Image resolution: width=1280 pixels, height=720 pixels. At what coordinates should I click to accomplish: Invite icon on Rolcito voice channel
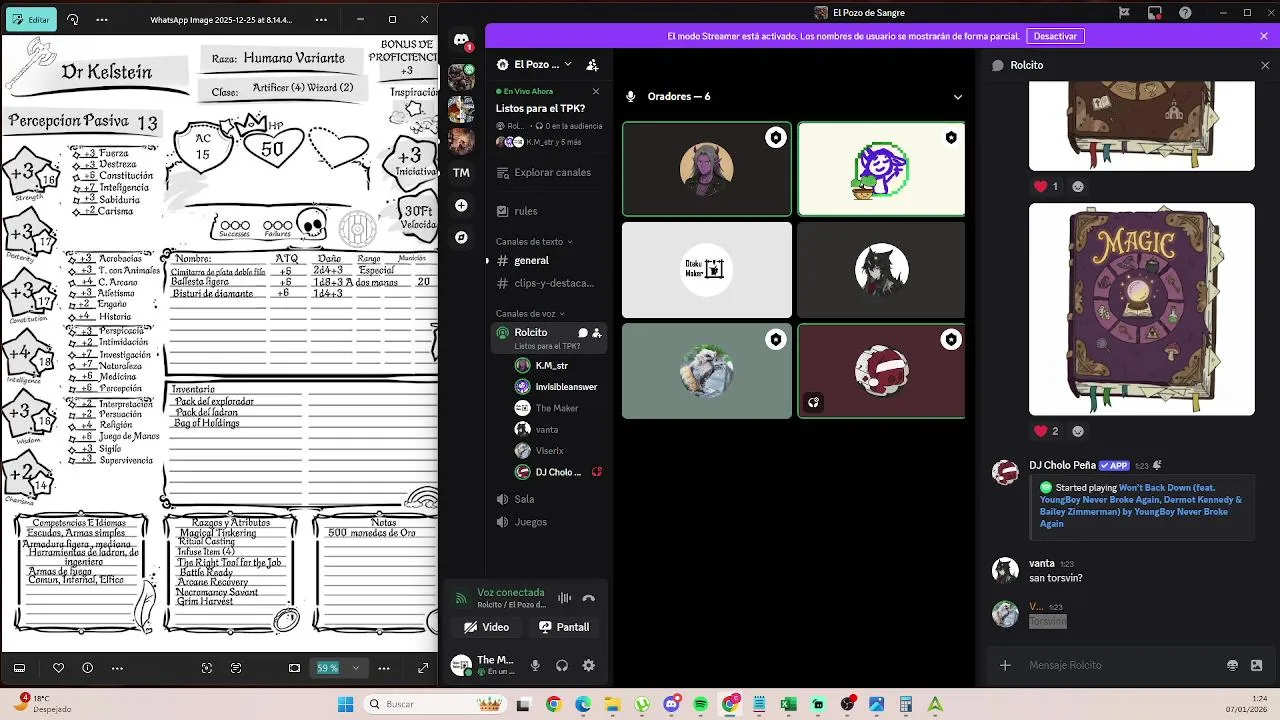pyautogui.click(x=597, y=333)
